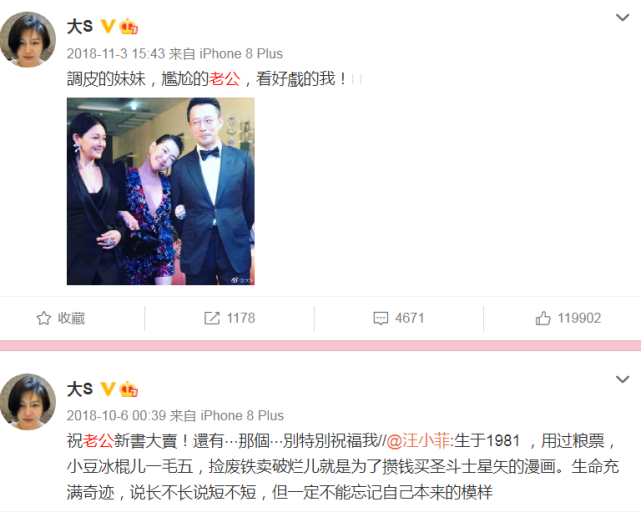Click the repost share icon with 1178
Screen dimensions: 641x512
click(x=212, y=318)
